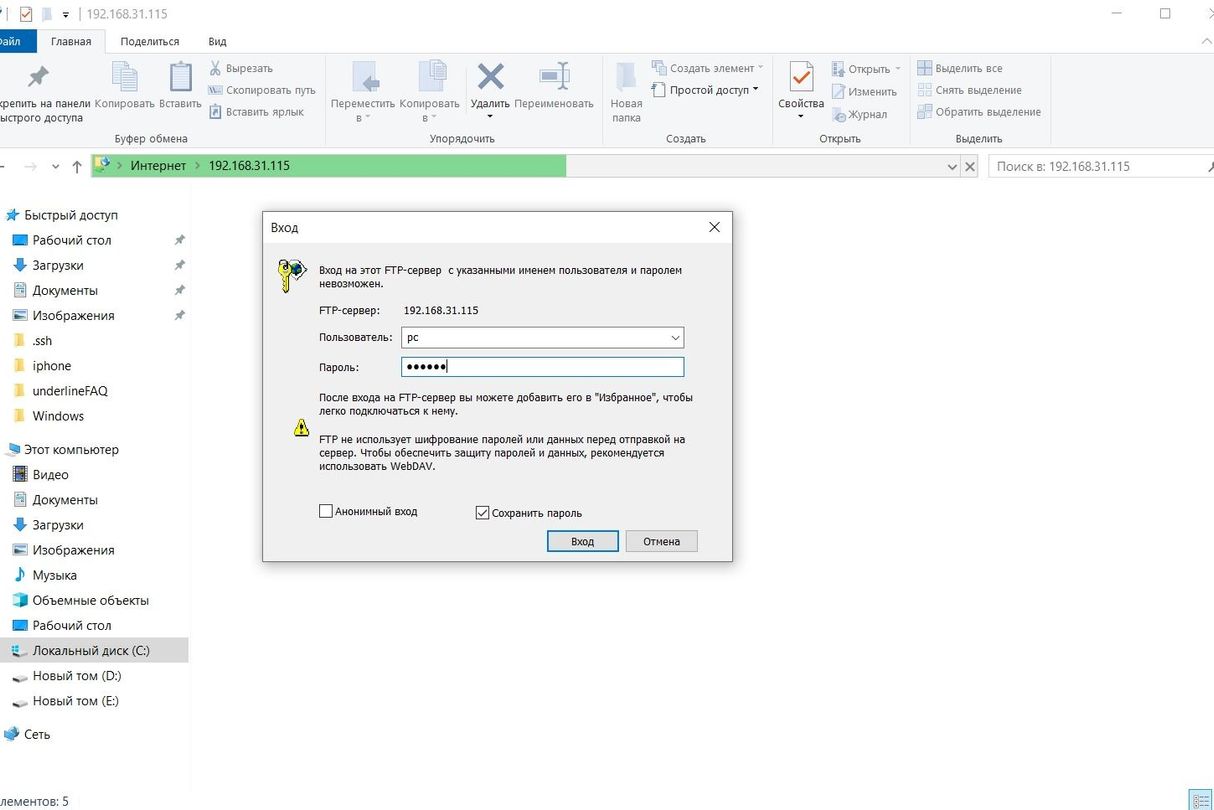This screenshot has width=1214, height=810.
Task: Click the up arrow navigation icon
Action: click(77, 167)
